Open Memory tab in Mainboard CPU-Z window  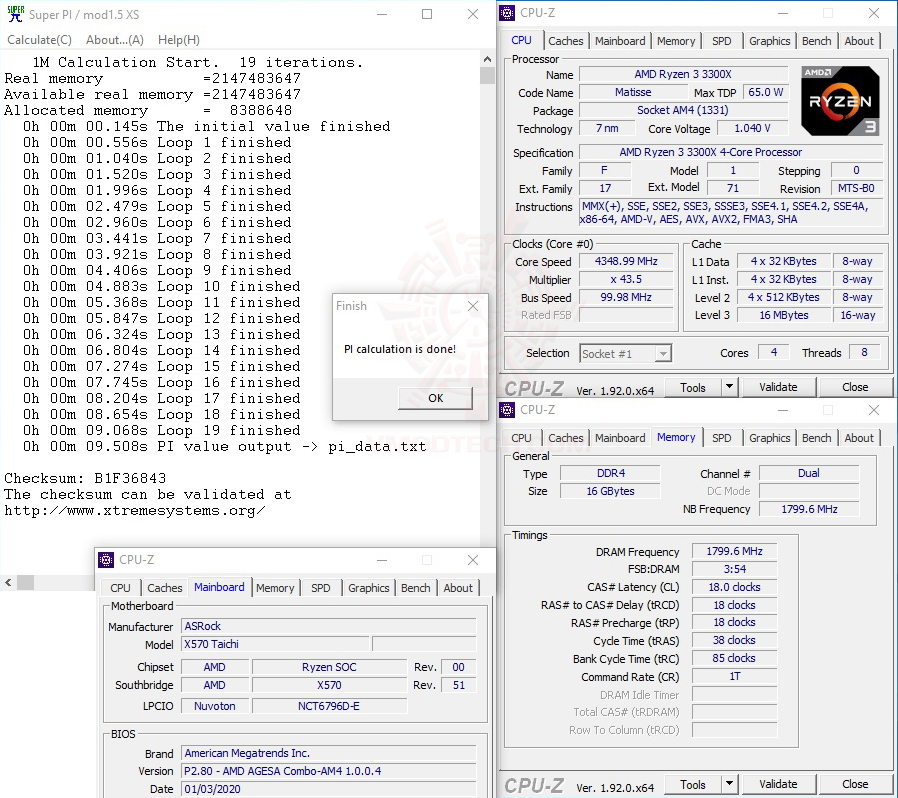275,588
